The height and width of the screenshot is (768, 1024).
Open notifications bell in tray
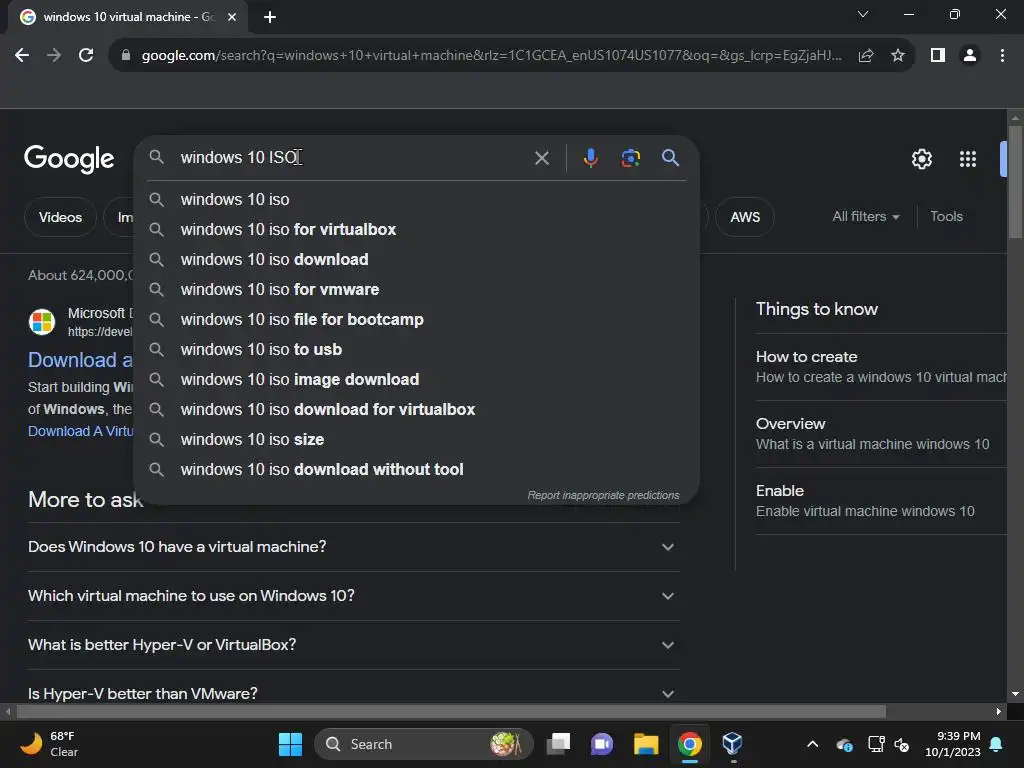[x=996, y=744]
